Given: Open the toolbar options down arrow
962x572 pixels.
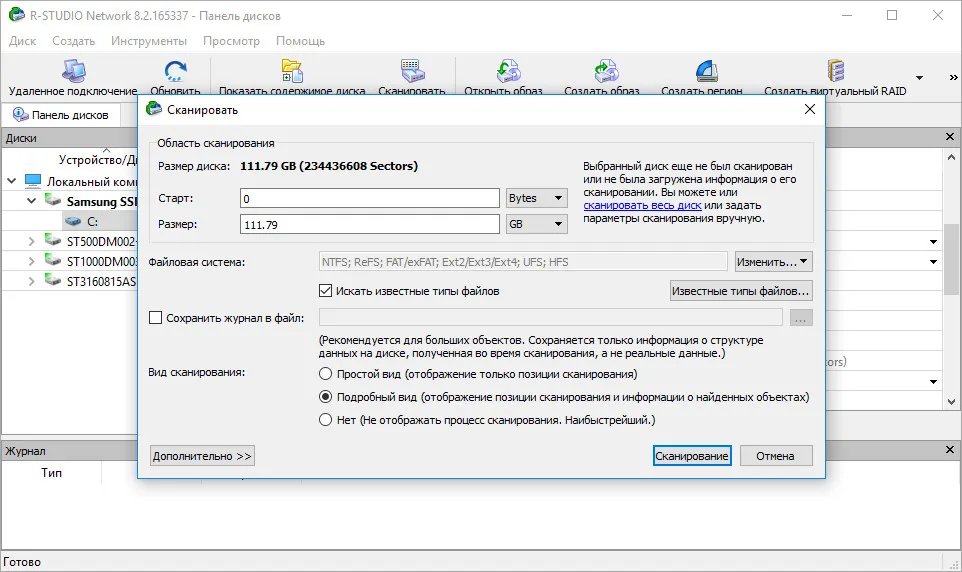Looking at the screenshot, I should [919, 78].
